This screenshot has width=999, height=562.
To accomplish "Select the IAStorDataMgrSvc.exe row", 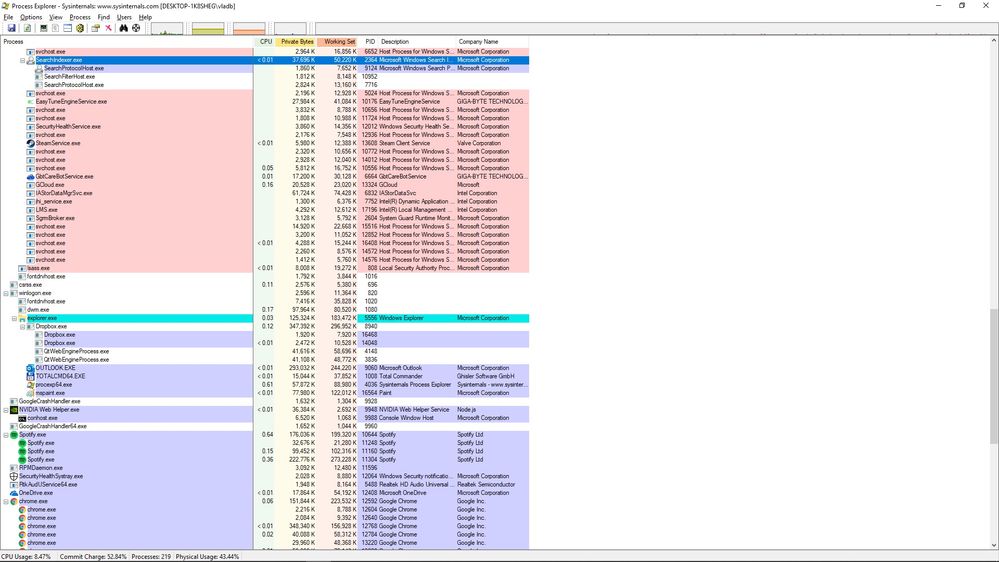I will [x=264, y=193].
